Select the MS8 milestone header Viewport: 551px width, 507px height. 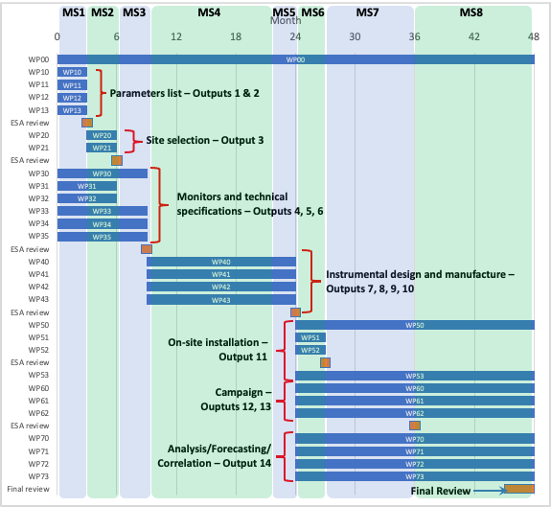(471, 13)
